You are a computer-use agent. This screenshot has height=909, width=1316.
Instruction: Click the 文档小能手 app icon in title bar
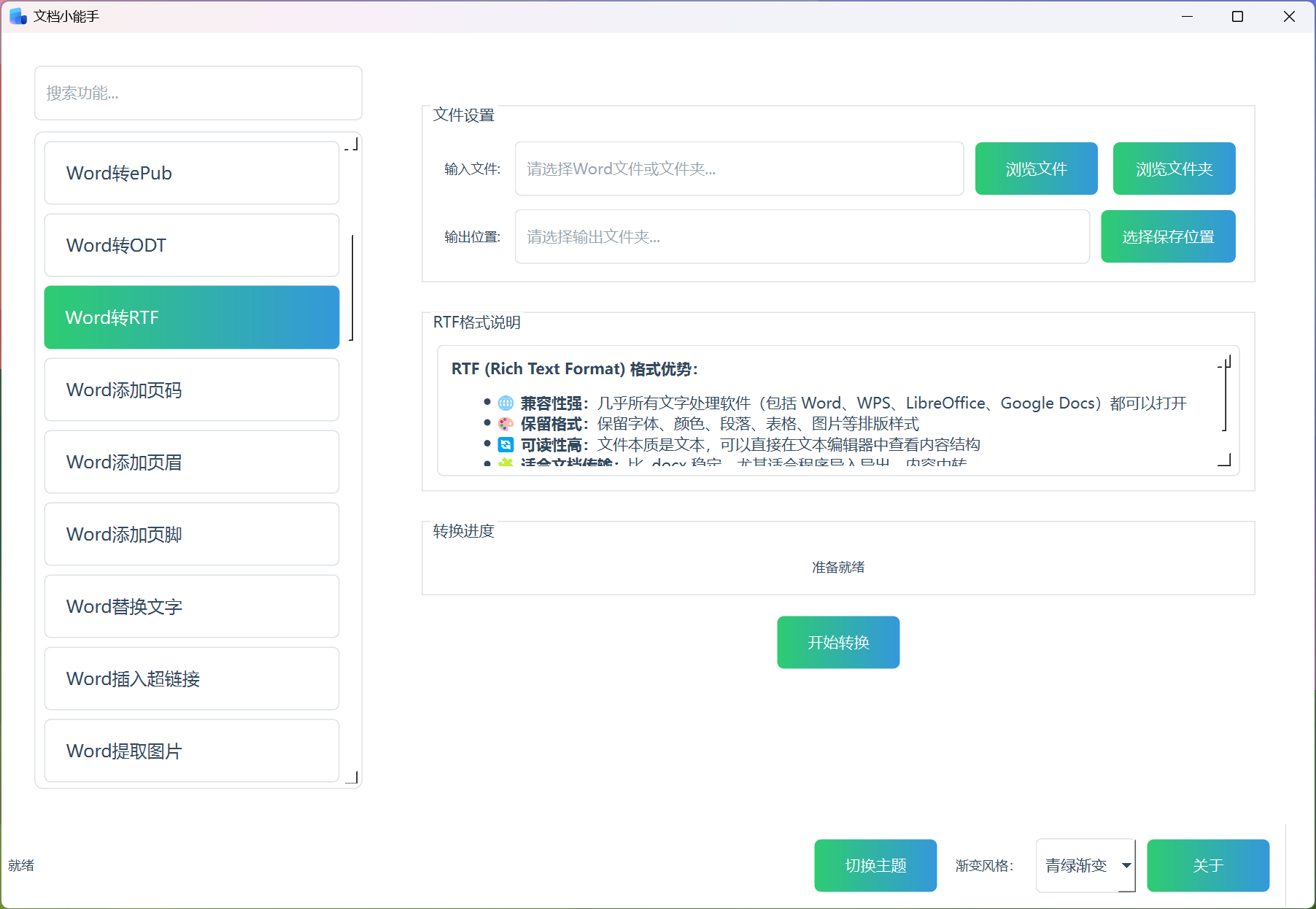18,16
